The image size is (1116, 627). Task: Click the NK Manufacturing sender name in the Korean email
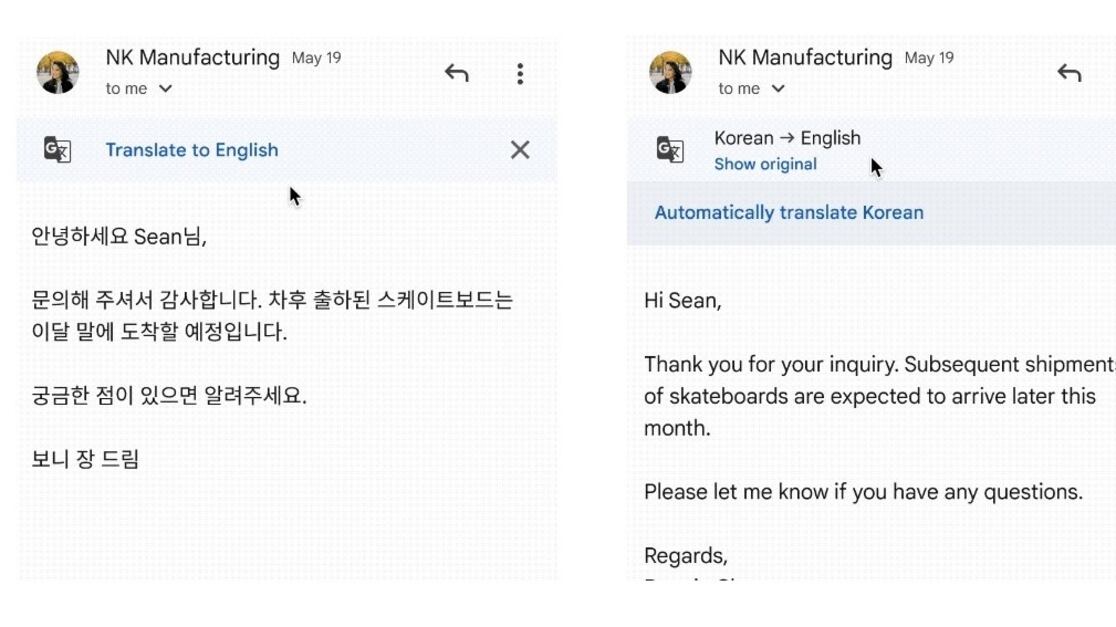point(193,58)
